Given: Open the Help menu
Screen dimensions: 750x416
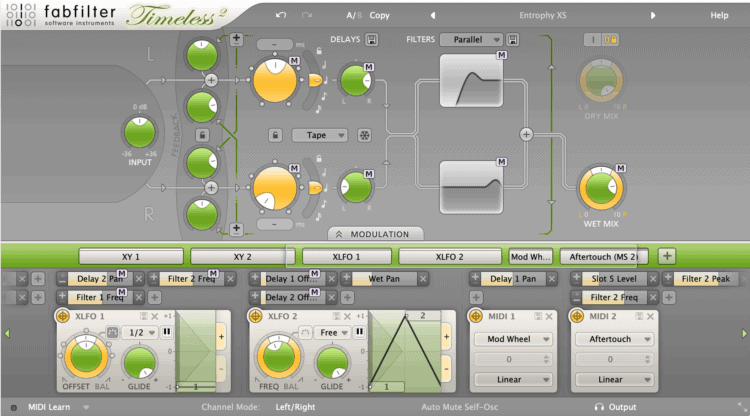Looking at the screenshot, I should click(x=719, y=15).
